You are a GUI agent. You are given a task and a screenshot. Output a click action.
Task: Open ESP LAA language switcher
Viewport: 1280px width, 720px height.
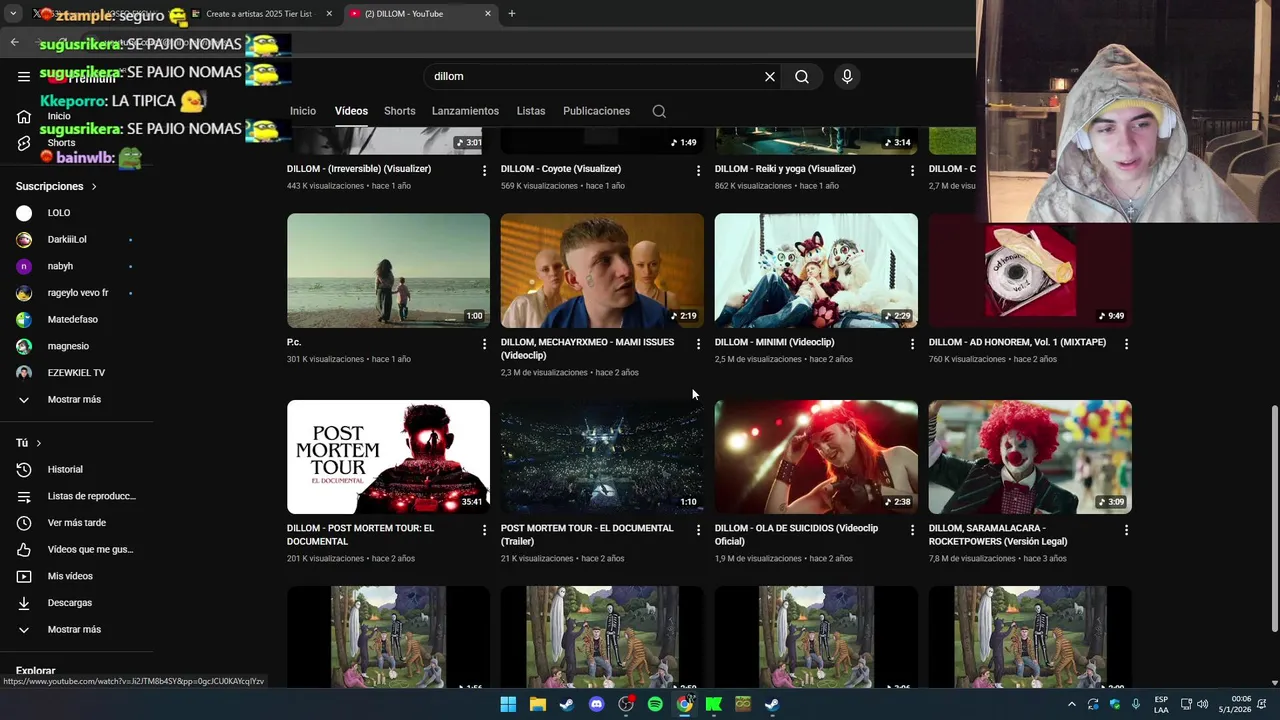(1161, 704)
